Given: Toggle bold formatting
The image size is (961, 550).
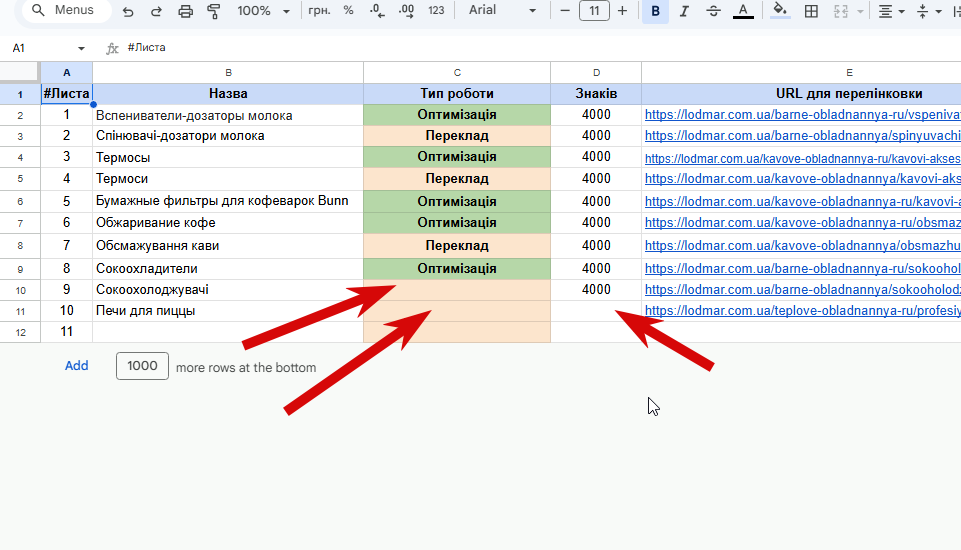Looking at the screenshot, I should (655, 11).
